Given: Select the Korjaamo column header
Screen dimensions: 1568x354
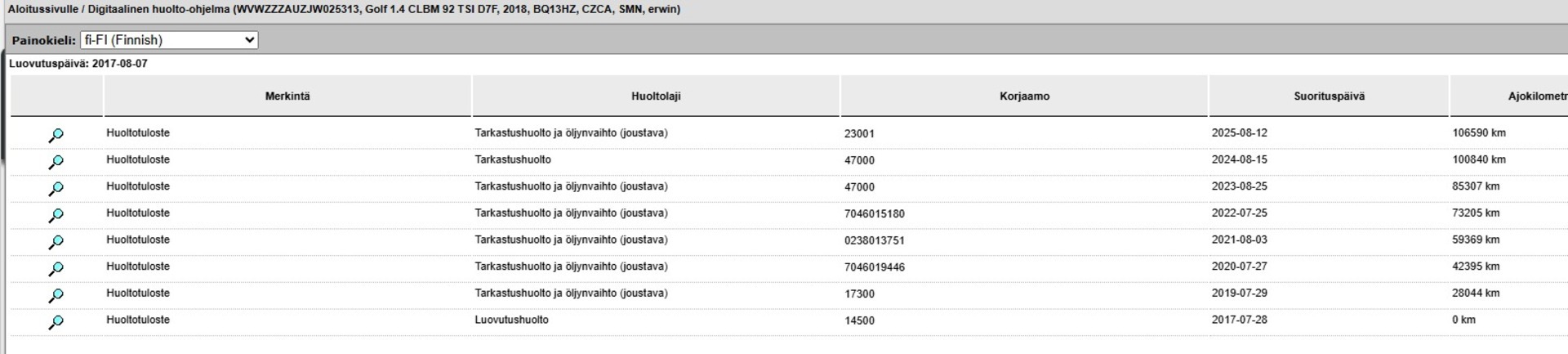Looking at the screenshot, I should click(1024, 96).
